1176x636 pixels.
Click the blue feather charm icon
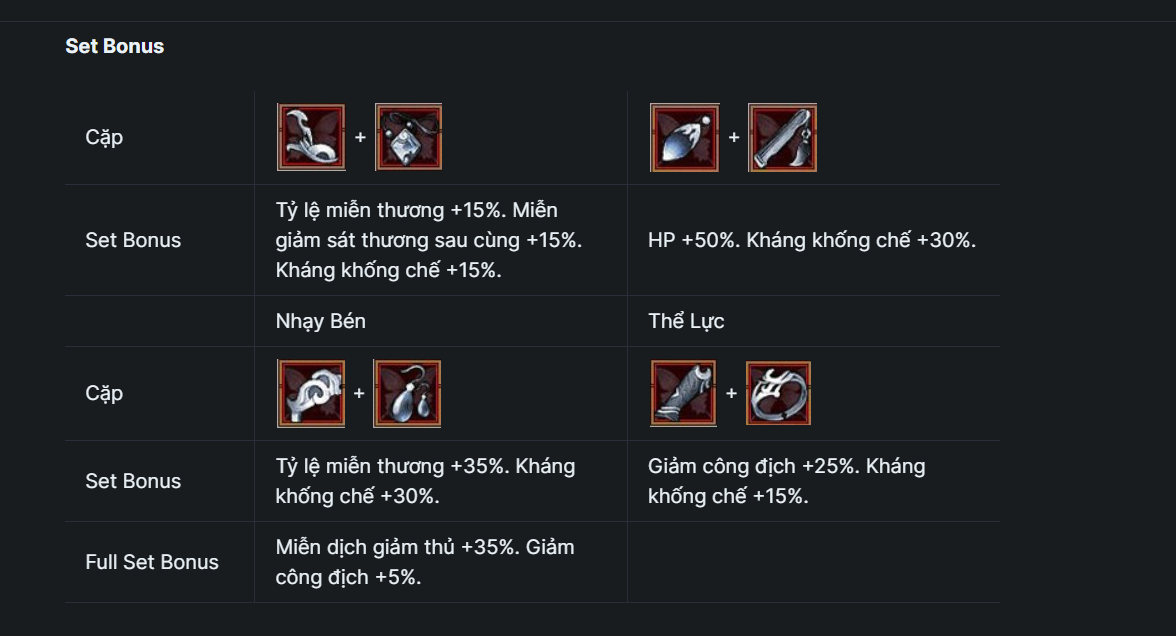point(685,137)
